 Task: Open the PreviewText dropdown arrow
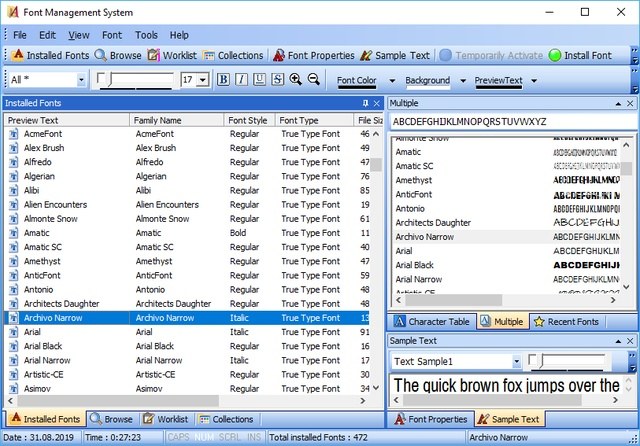[x=534, y=80]
